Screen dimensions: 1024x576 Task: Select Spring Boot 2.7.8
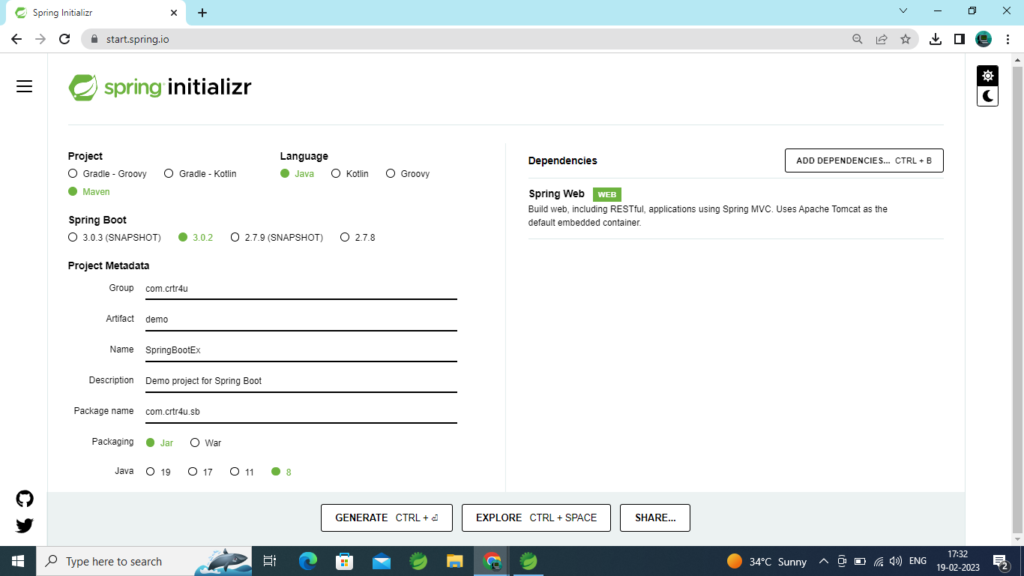point(358,237)
